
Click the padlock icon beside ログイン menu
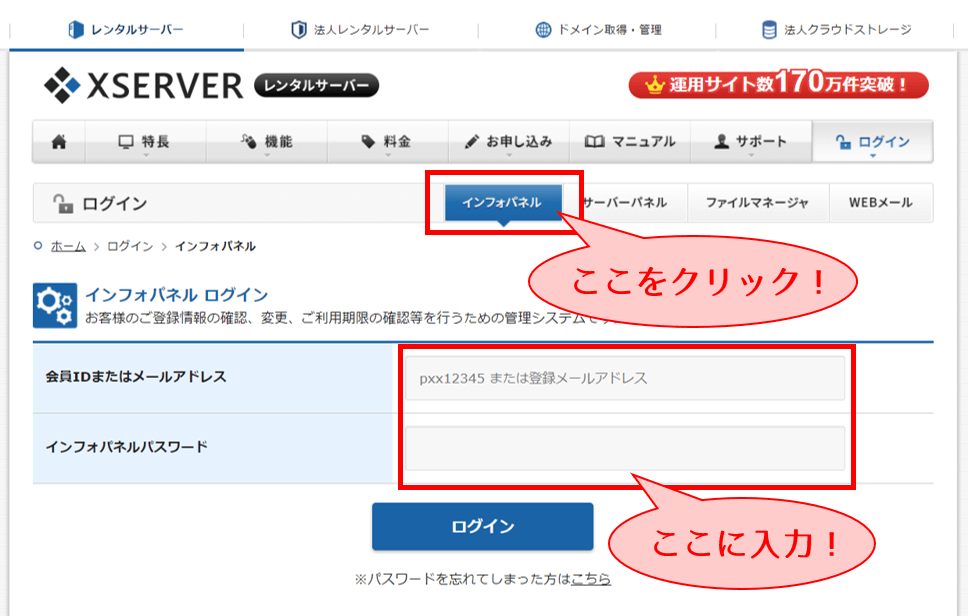[x=843, y=142]
